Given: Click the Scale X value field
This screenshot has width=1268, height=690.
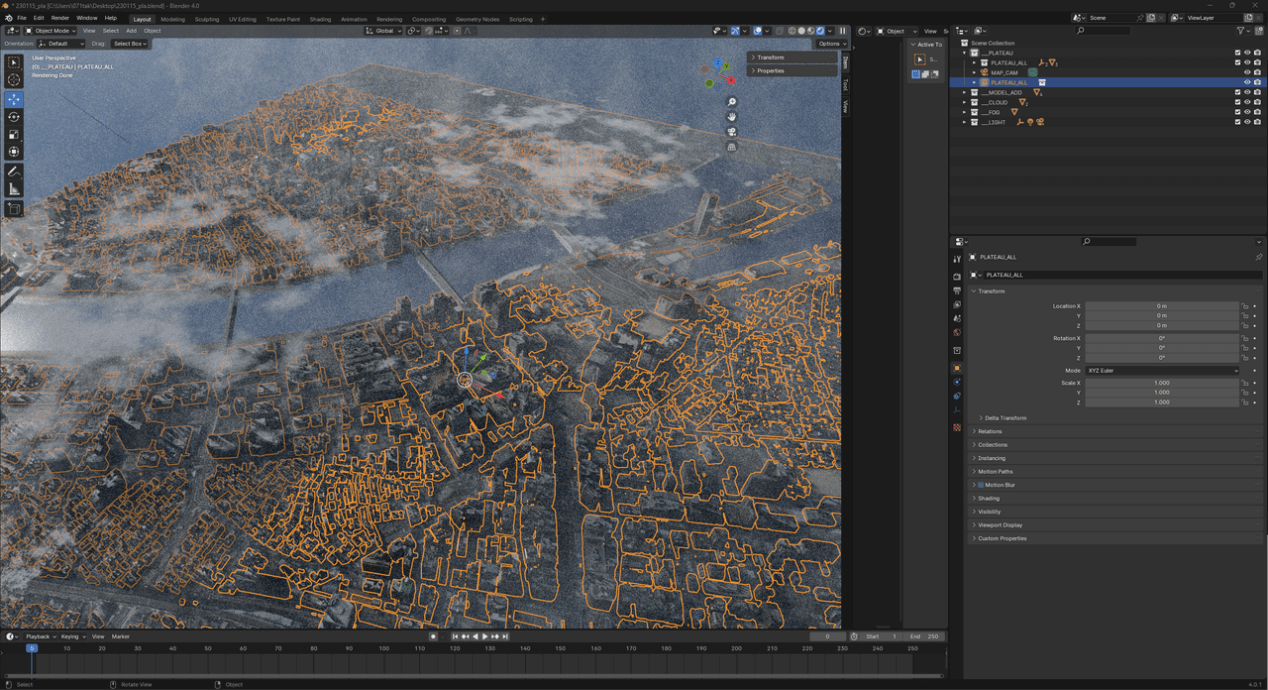Looking at the screenshot, I should (x=1162, y=383).
